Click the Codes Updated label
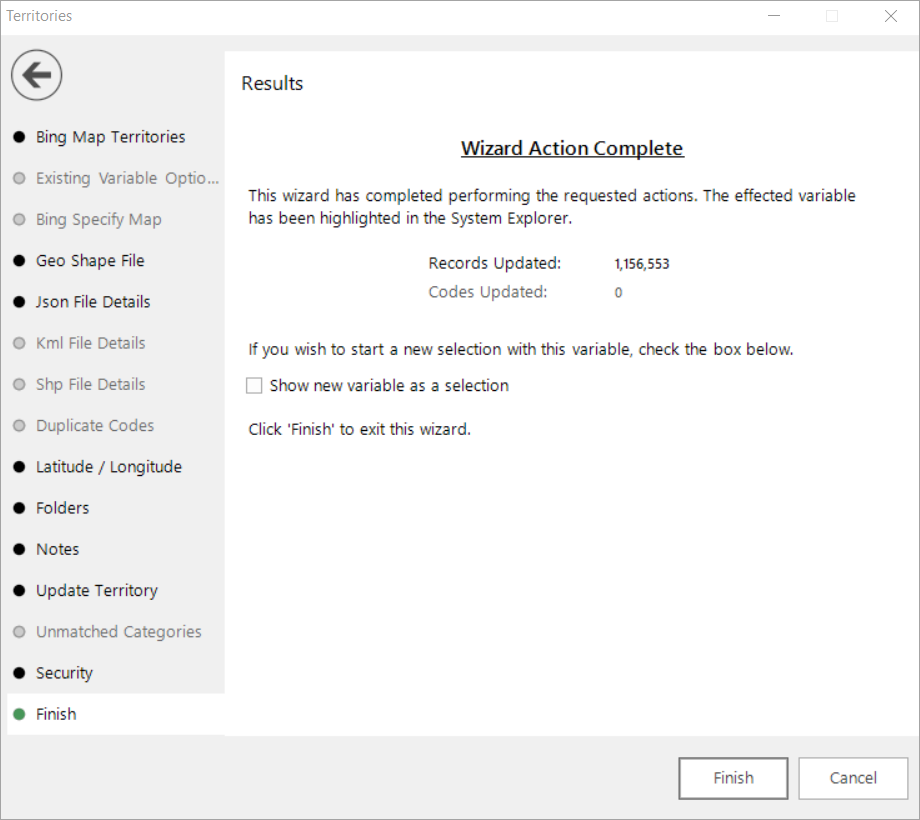920x820 pixels. click(x=488, y=292)
